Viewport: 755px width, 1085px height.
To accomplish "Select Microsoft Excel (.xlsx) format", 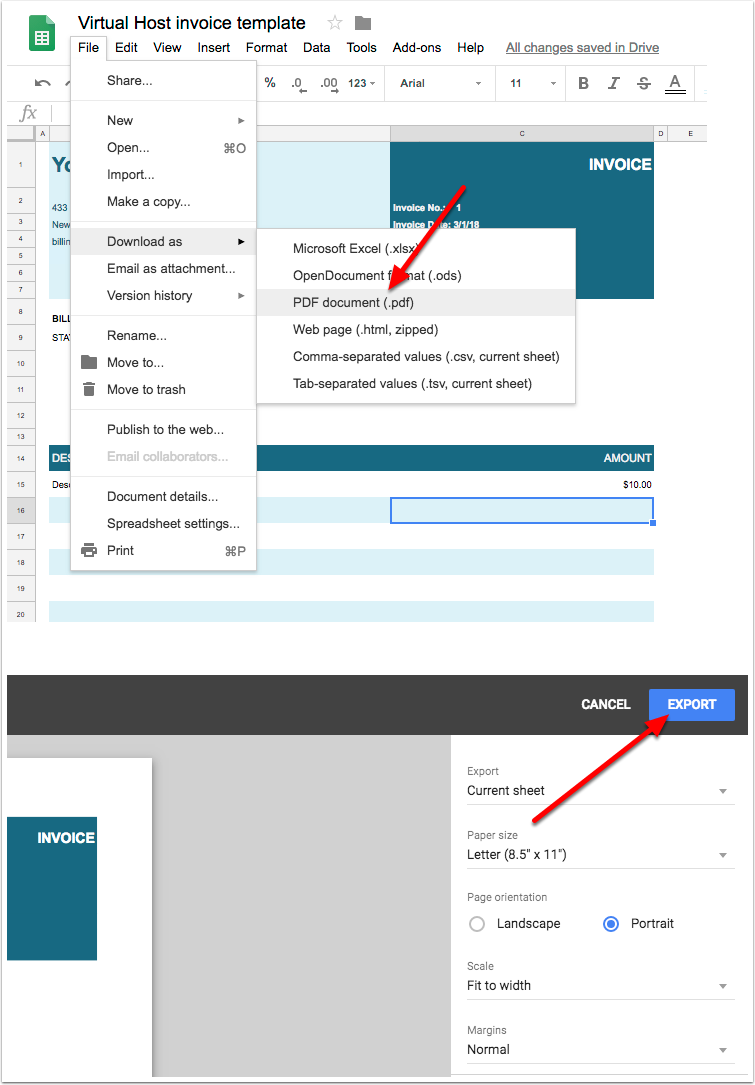I will click(x=416, y=248).
